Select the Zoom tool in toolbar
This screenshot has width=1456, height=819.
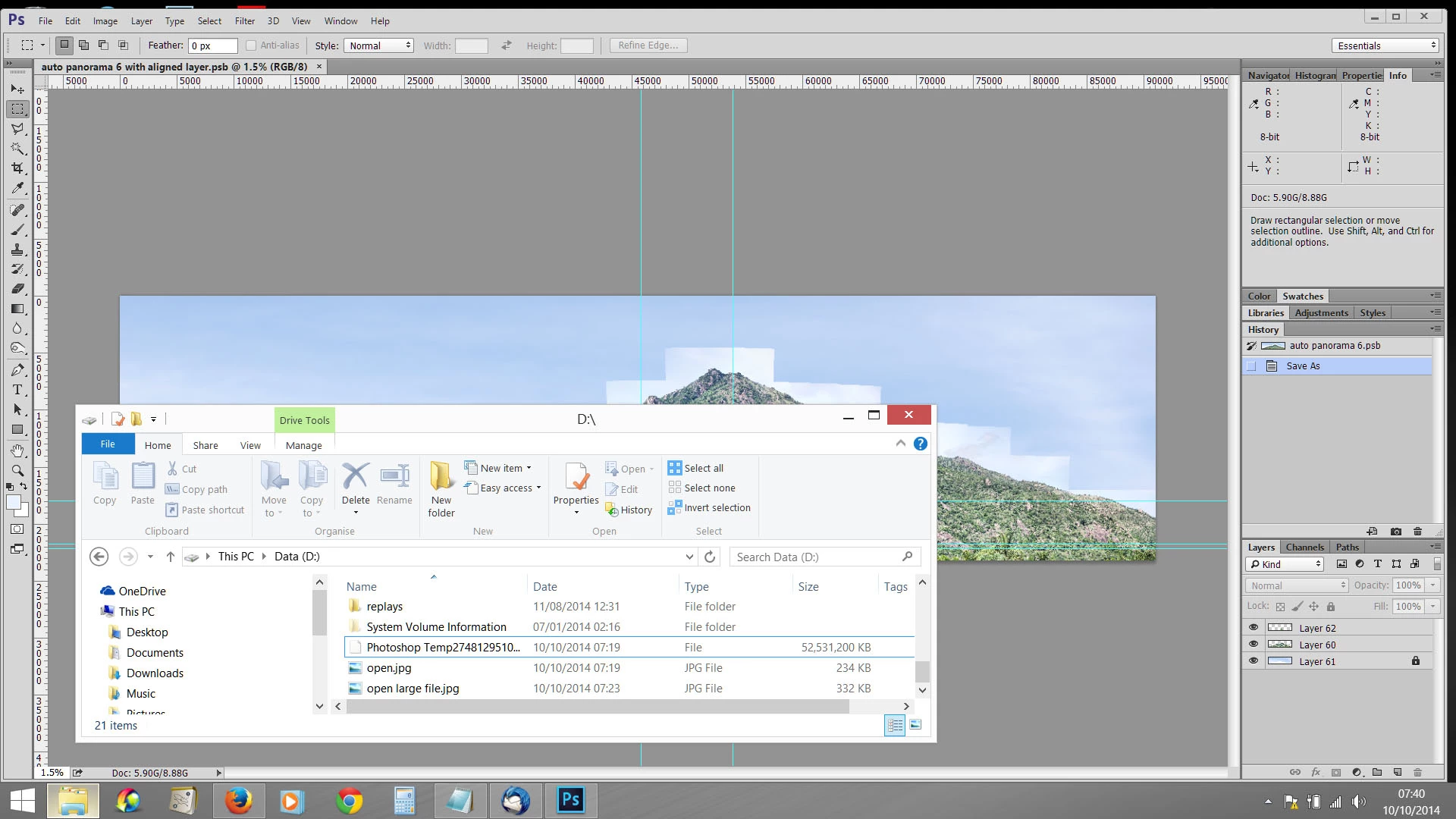click(x=17, y=470)
